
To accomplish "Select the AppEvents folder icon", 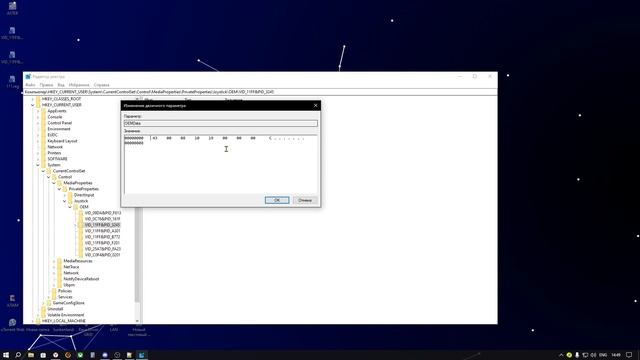I will (44, 111).
